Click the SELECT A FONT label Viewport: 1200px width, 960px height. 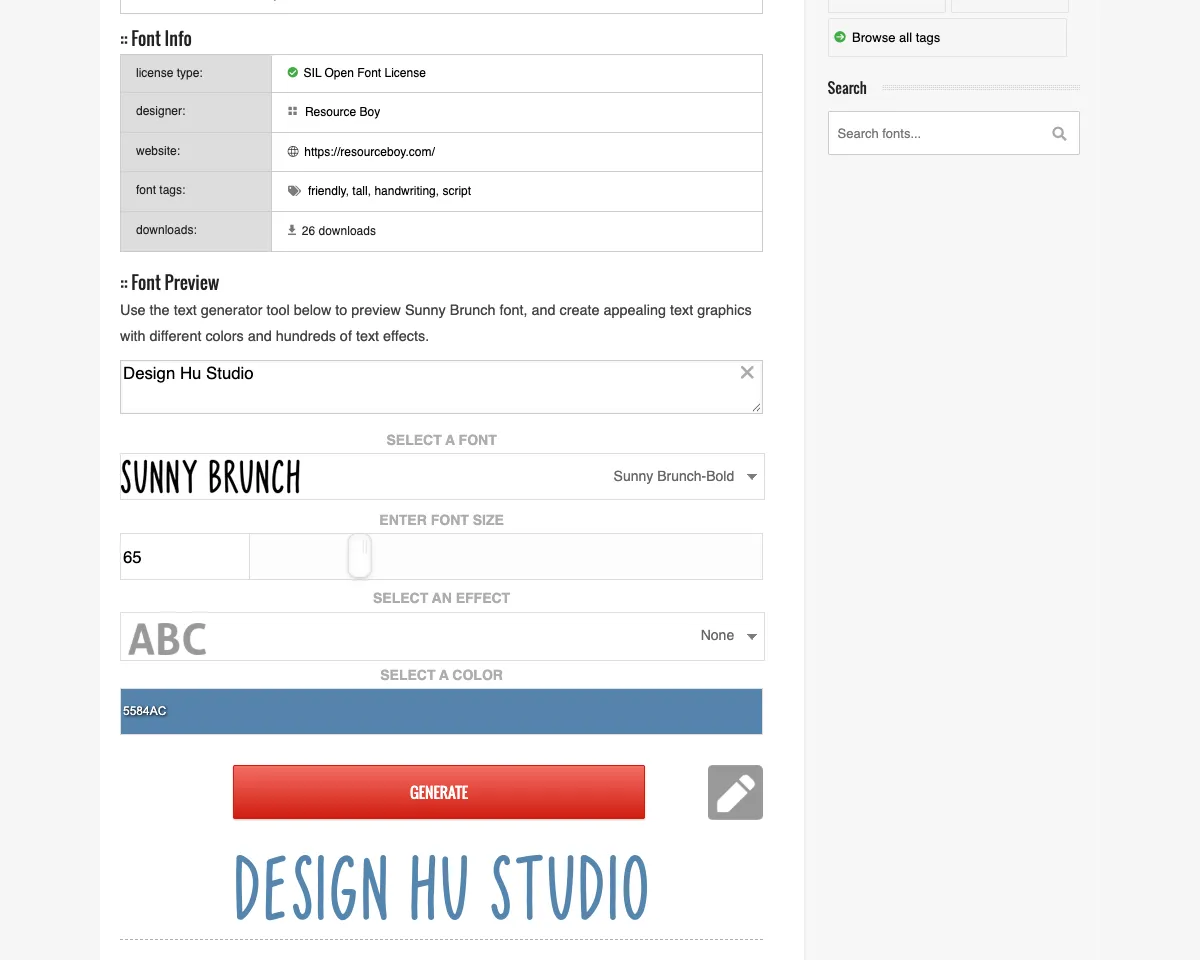click(441, 440)
